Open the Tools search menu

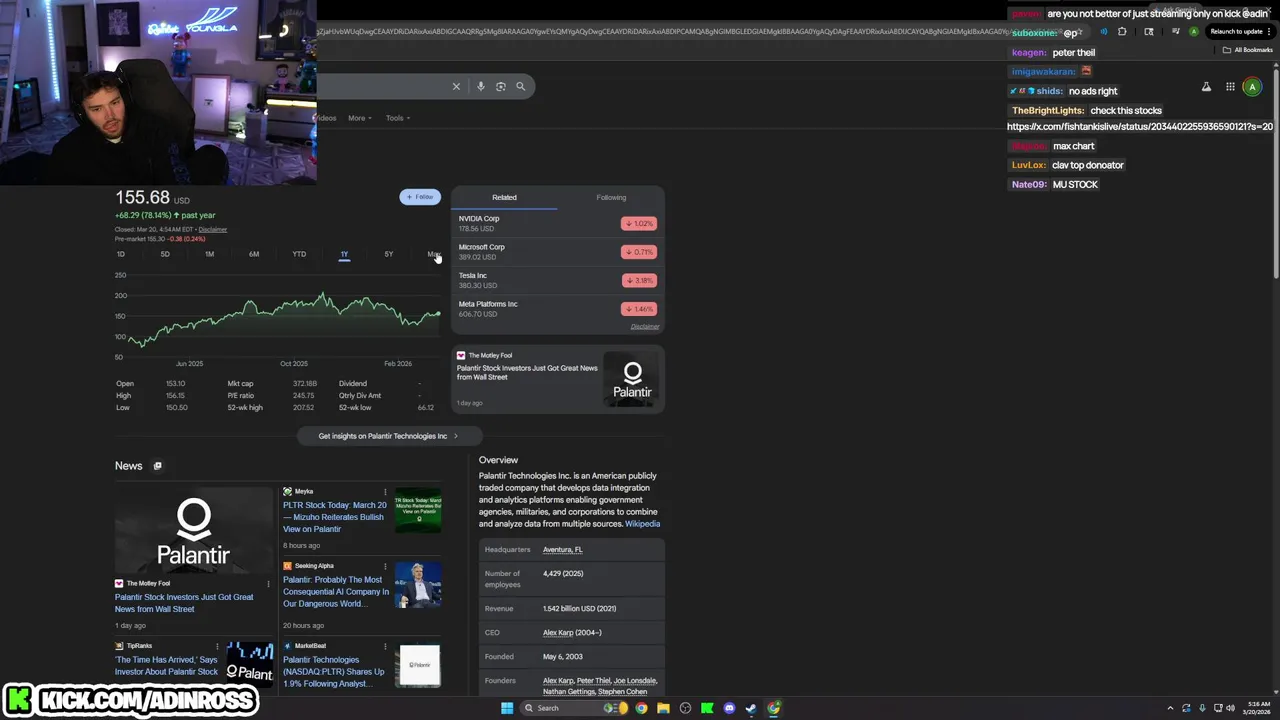click(398, 118)
